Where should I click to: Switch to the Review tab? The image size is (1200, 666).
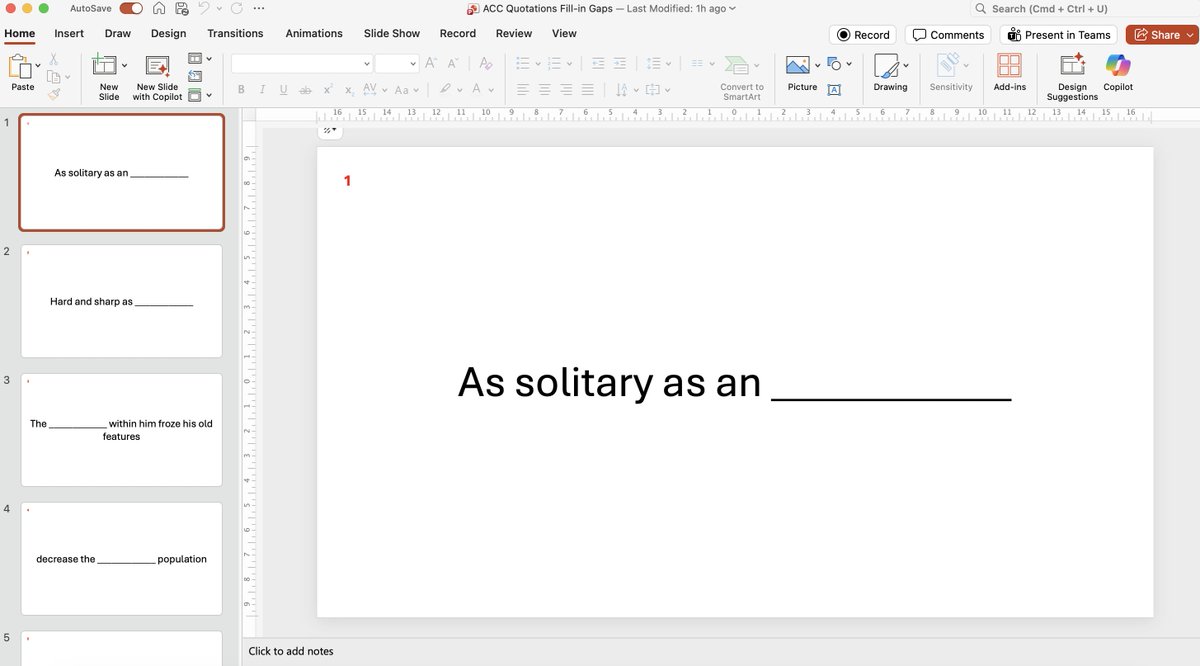514,33
